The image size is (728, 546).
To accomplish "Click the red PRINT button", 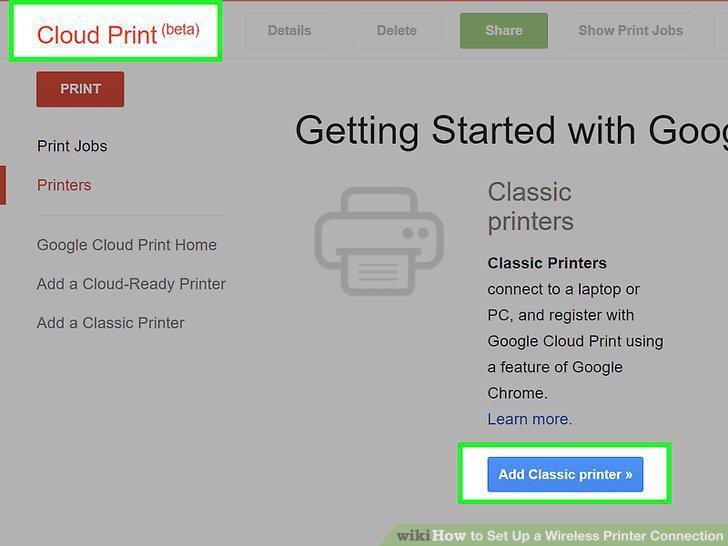I will [80, 89].
